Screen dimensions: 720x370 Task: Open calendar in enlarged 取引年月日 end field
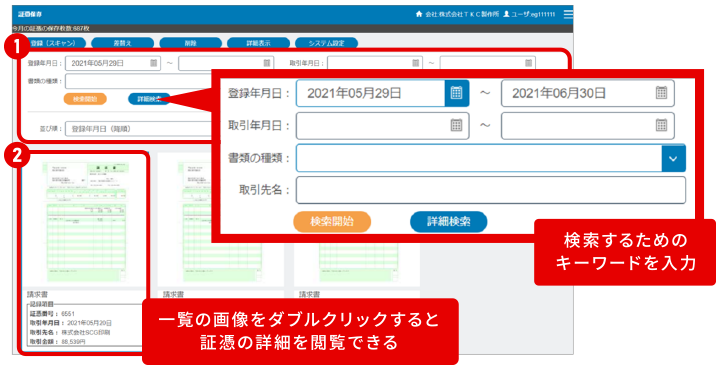coord(661,125)
